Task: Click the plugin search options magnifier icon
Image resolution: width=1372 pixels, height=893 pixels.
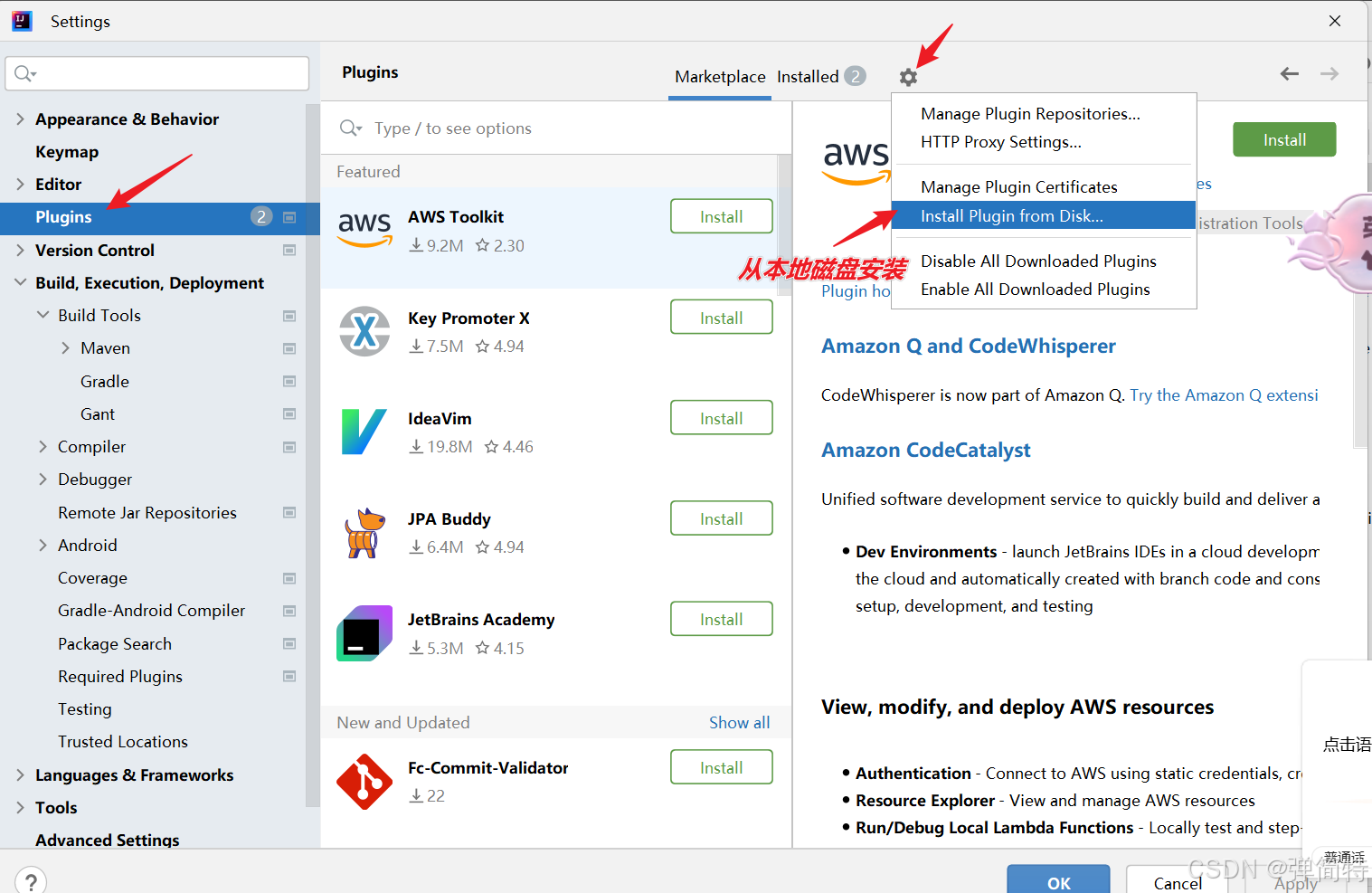Action: (x=350, y=128)
